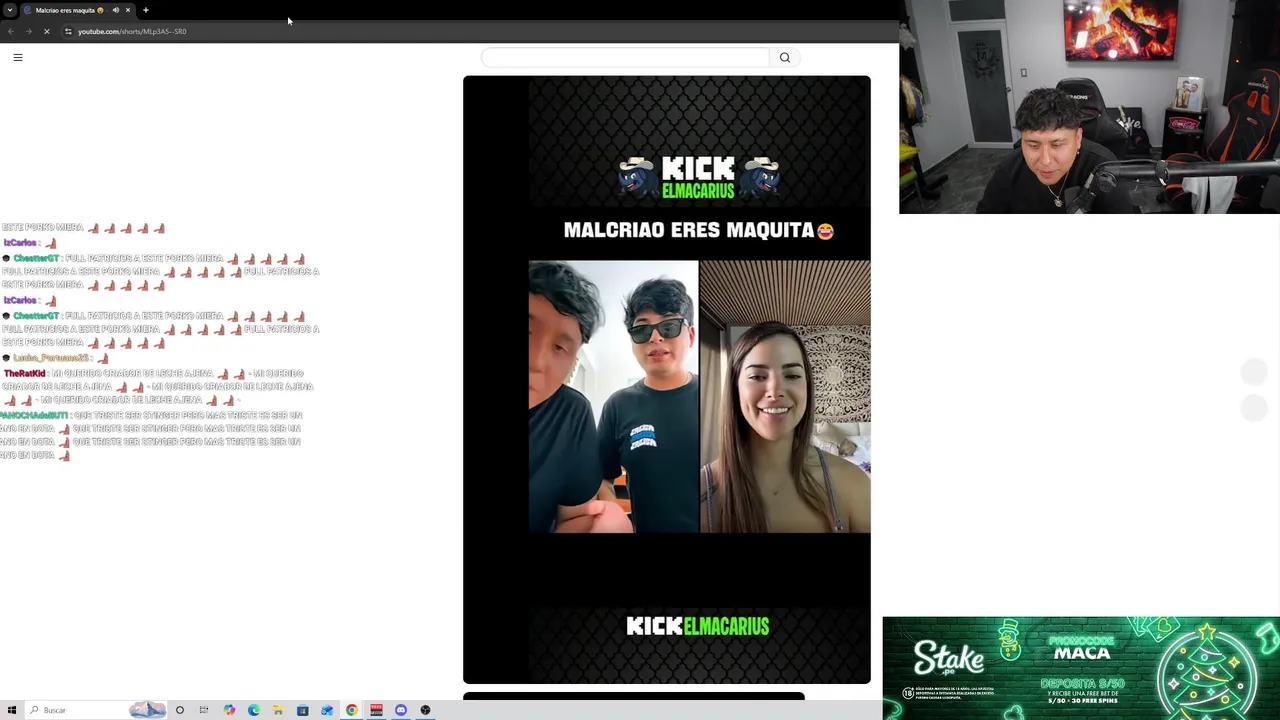The width and height of the screenshot is (1280, 720).
Task: Close the 'Malcriao eres maquita' tab
Action: coord(128,10)
